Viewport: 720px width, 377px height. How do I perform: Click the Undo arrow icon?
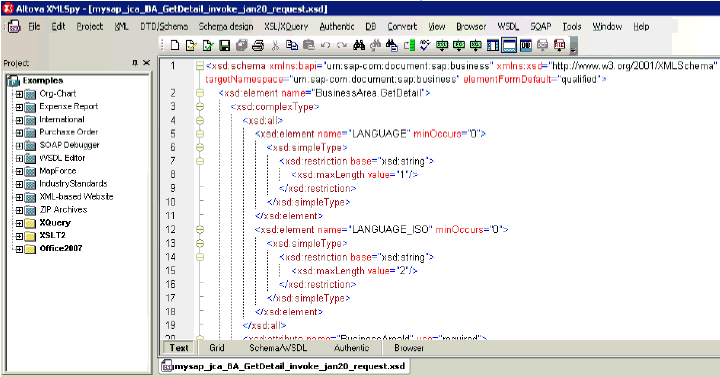pyautogui.click(x=325, y=45)
